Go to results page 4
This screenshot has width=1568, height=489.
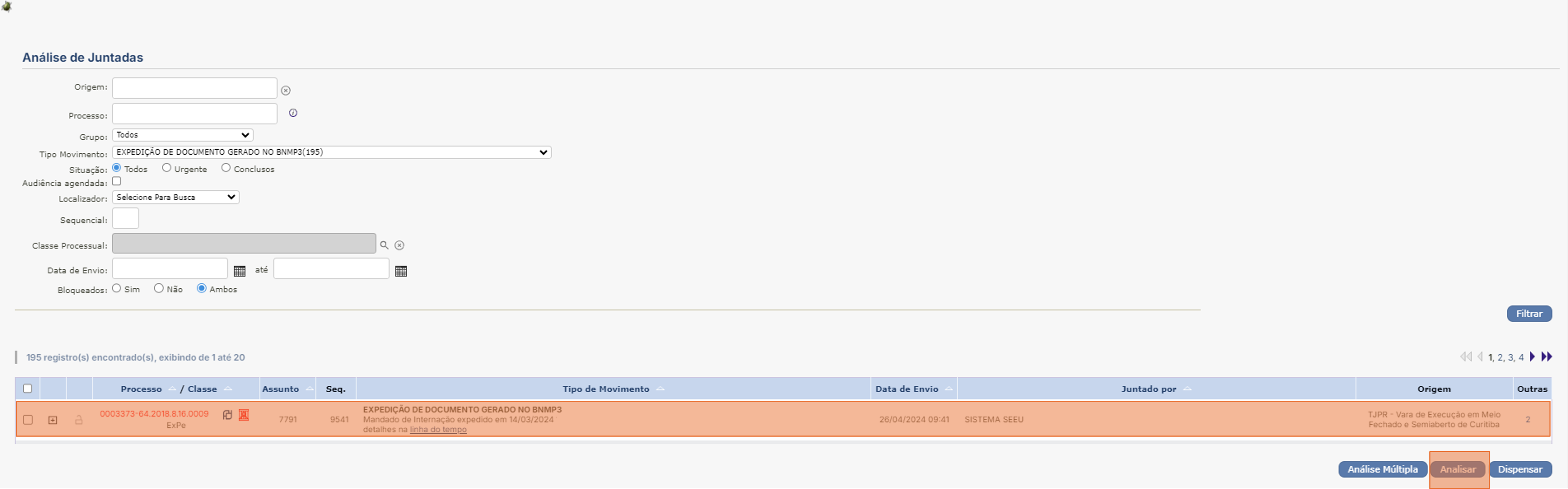click(x=1521, y=357)
